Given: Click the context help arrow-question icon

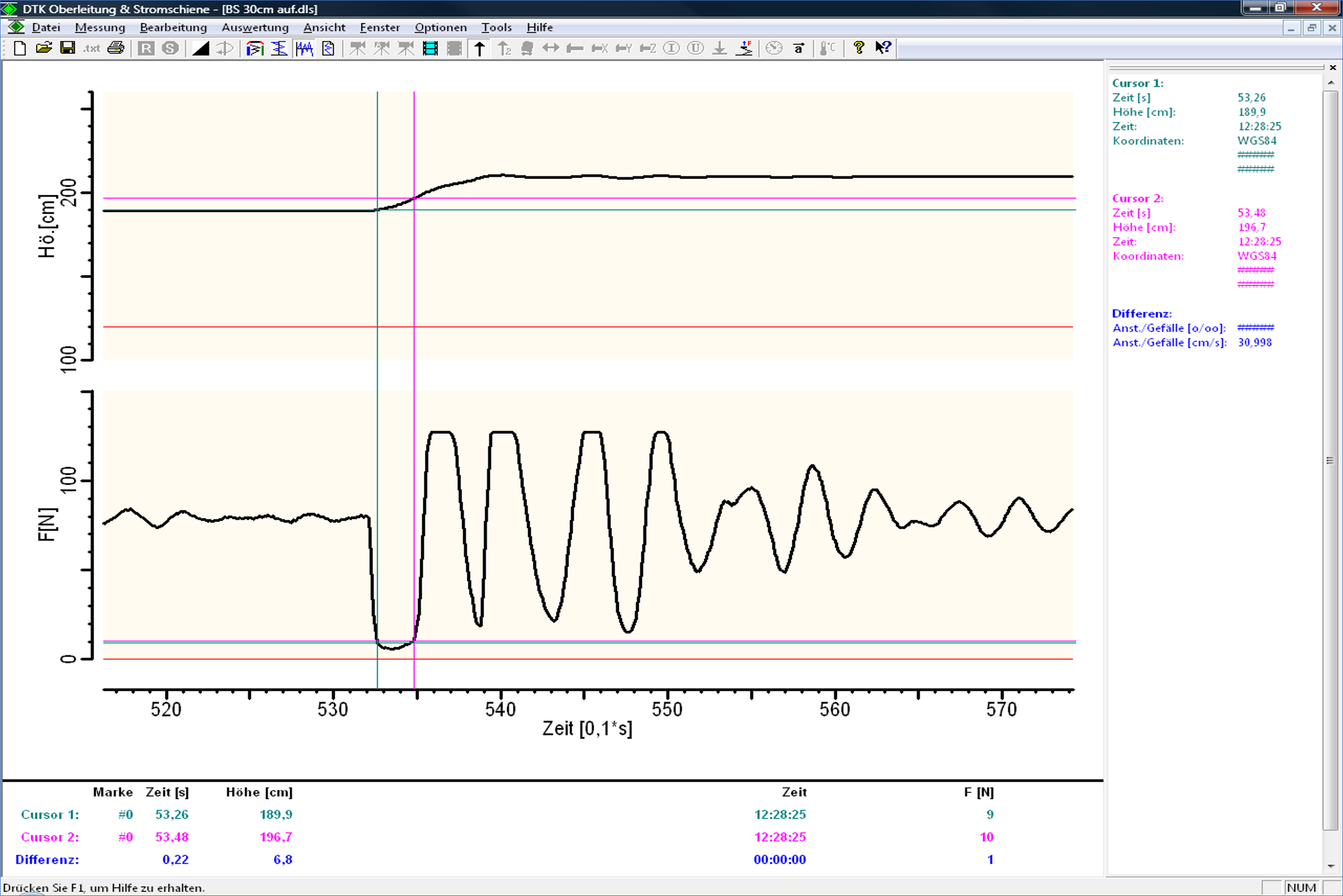Looking at the screenshot, I should click(883, 48).
